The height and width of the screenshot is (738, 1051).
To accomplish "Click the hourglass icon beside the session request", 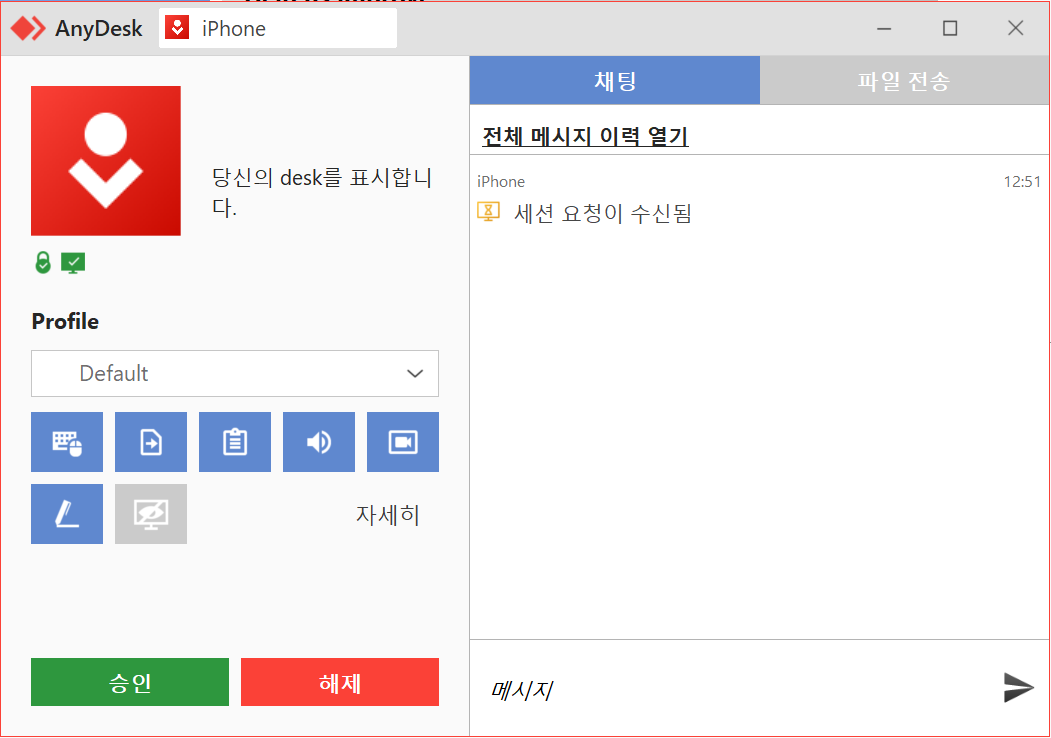I will pyautogui.click(x=488, y=211).
